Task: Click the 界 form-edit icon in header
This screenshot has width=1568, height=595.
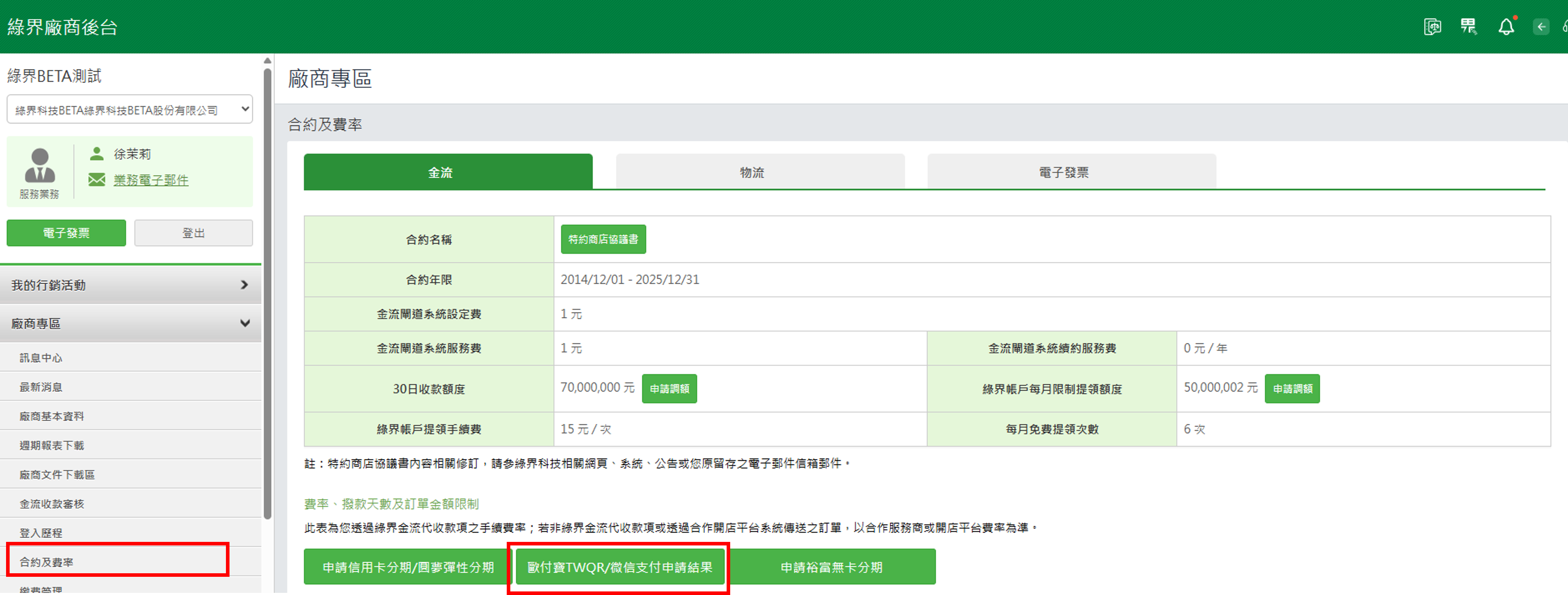Action: click(x=1469, y=27)
